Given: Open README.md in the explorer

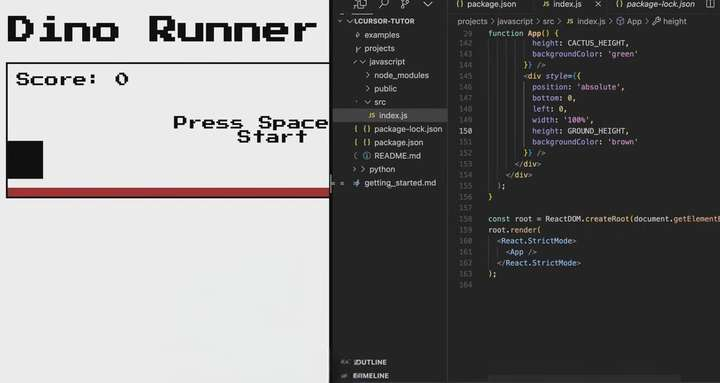Looking at the screenshot, I should pyautogui.click(x=397, y=156).
